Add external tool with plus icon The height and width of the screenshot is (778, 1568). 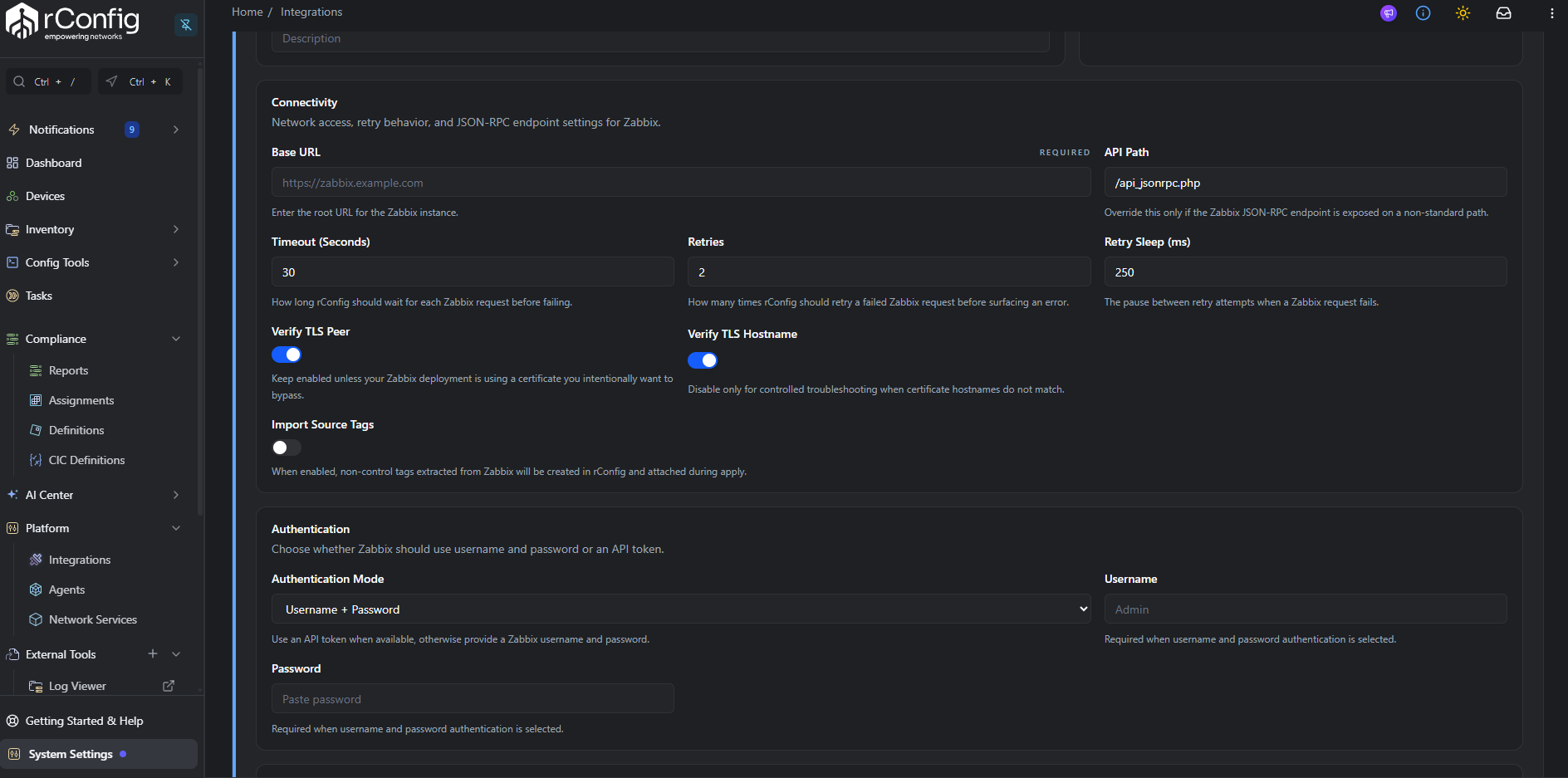153,653
